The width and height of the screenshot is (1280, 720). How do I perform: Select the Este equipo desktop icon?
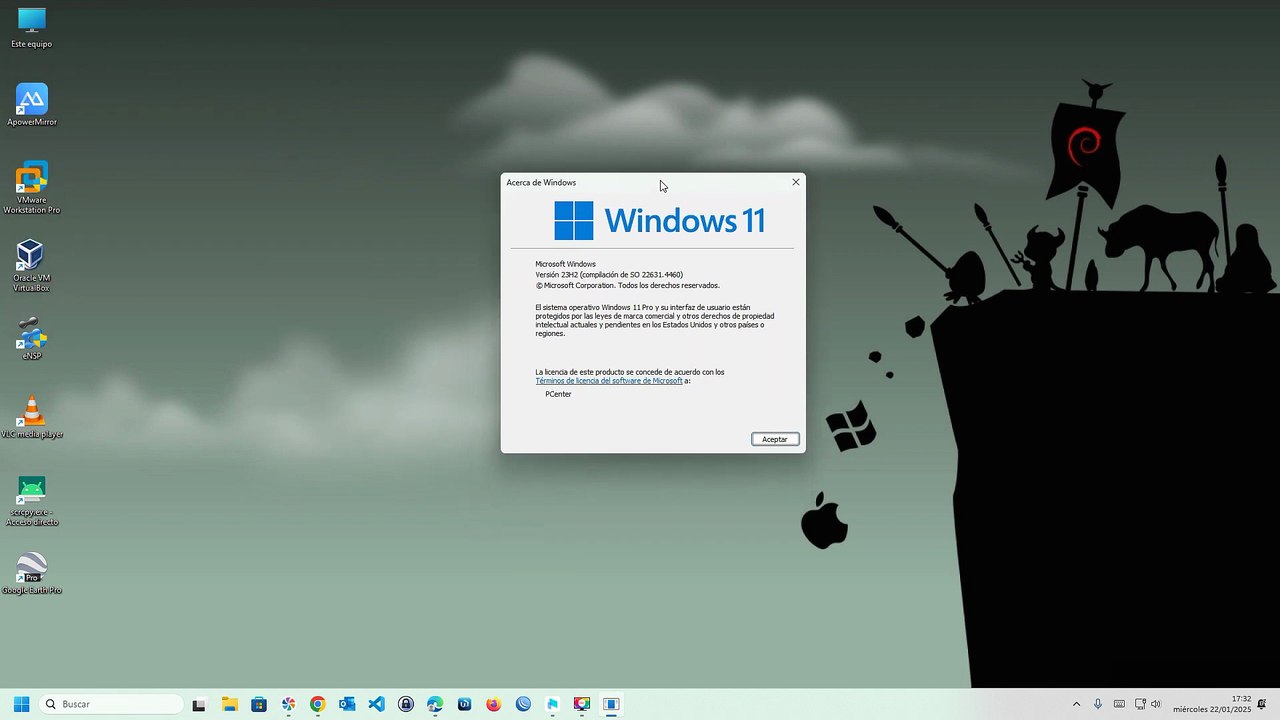(x=32, y=28)
